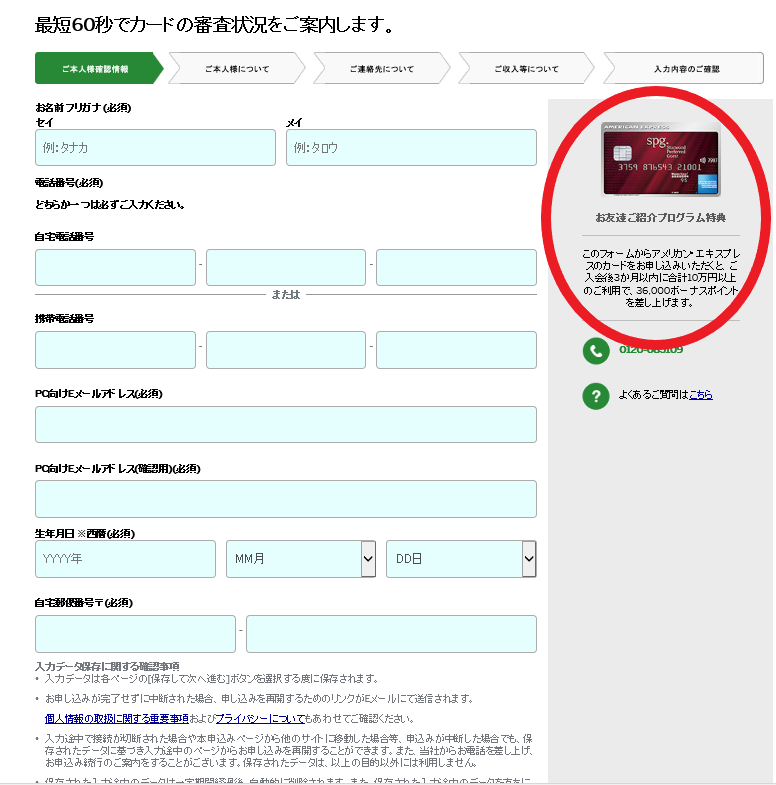Image resolution: width=776 pixels, height=785 pixels.
Task: Click the green phone icon
Action: (x=596, y=350)
